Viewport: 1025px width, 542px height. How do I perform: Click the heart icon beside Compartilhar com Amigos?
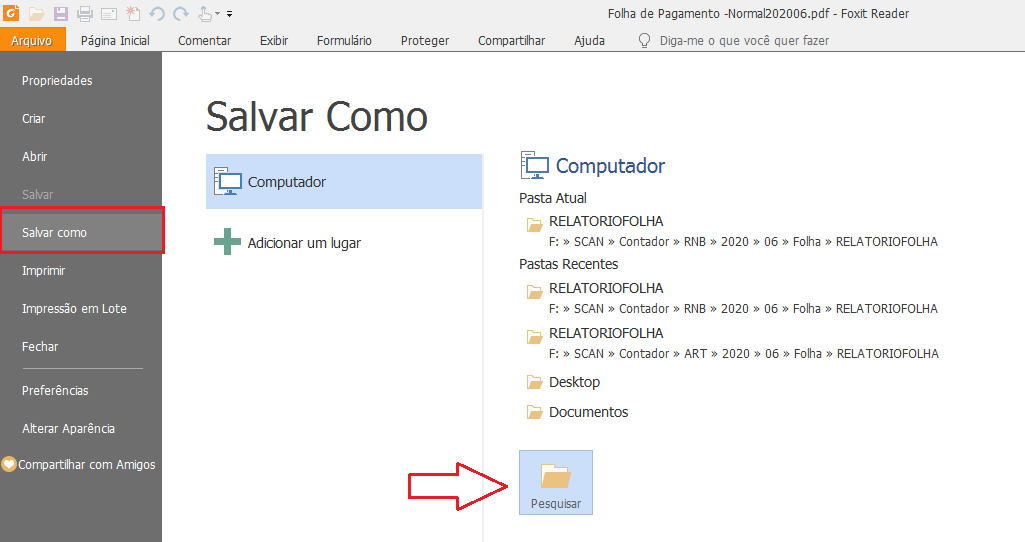coord(8,464)
